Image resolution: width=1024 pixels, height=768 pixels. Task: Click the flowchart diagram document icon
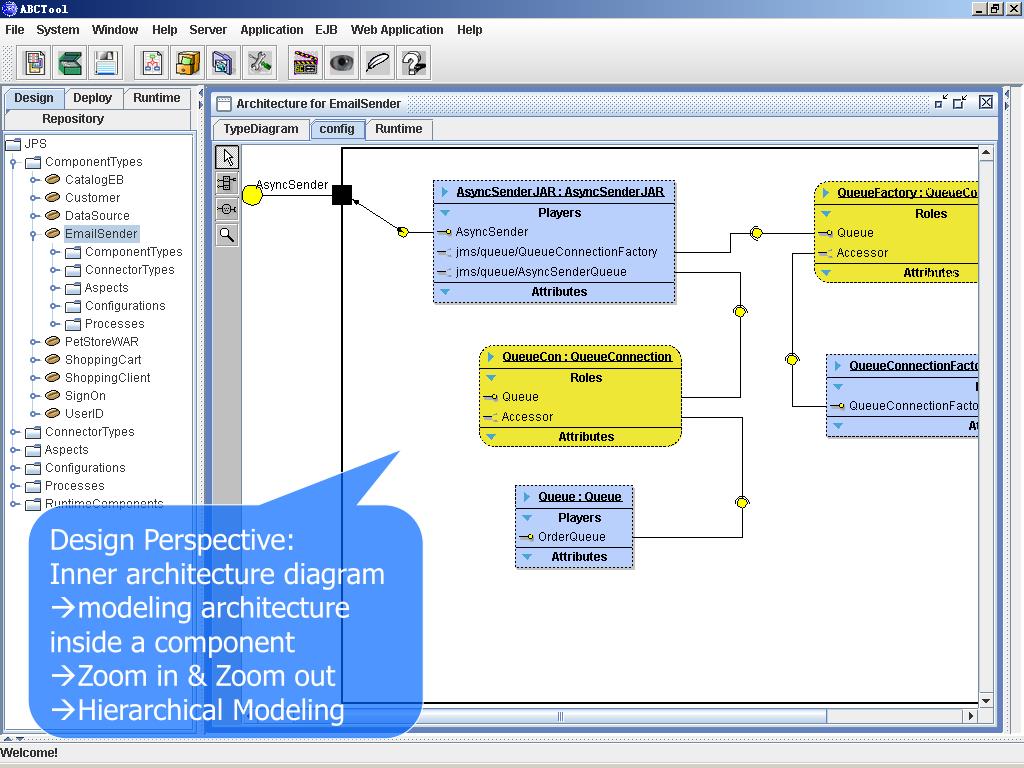tap(152, 63)
